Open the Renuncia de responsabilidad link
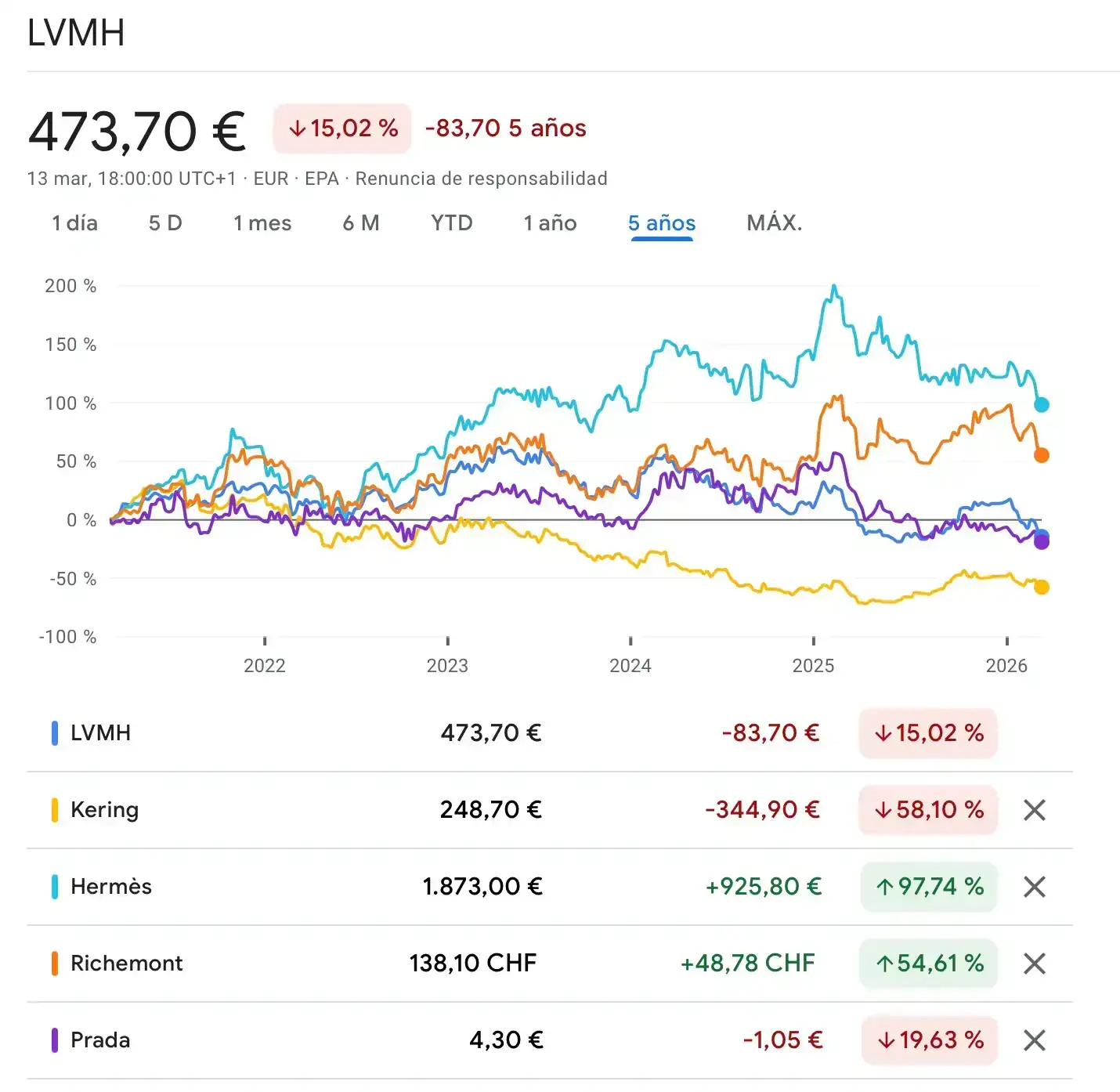The height and width of the screenshot is (1092, 1120). click(x=481, y=179)
